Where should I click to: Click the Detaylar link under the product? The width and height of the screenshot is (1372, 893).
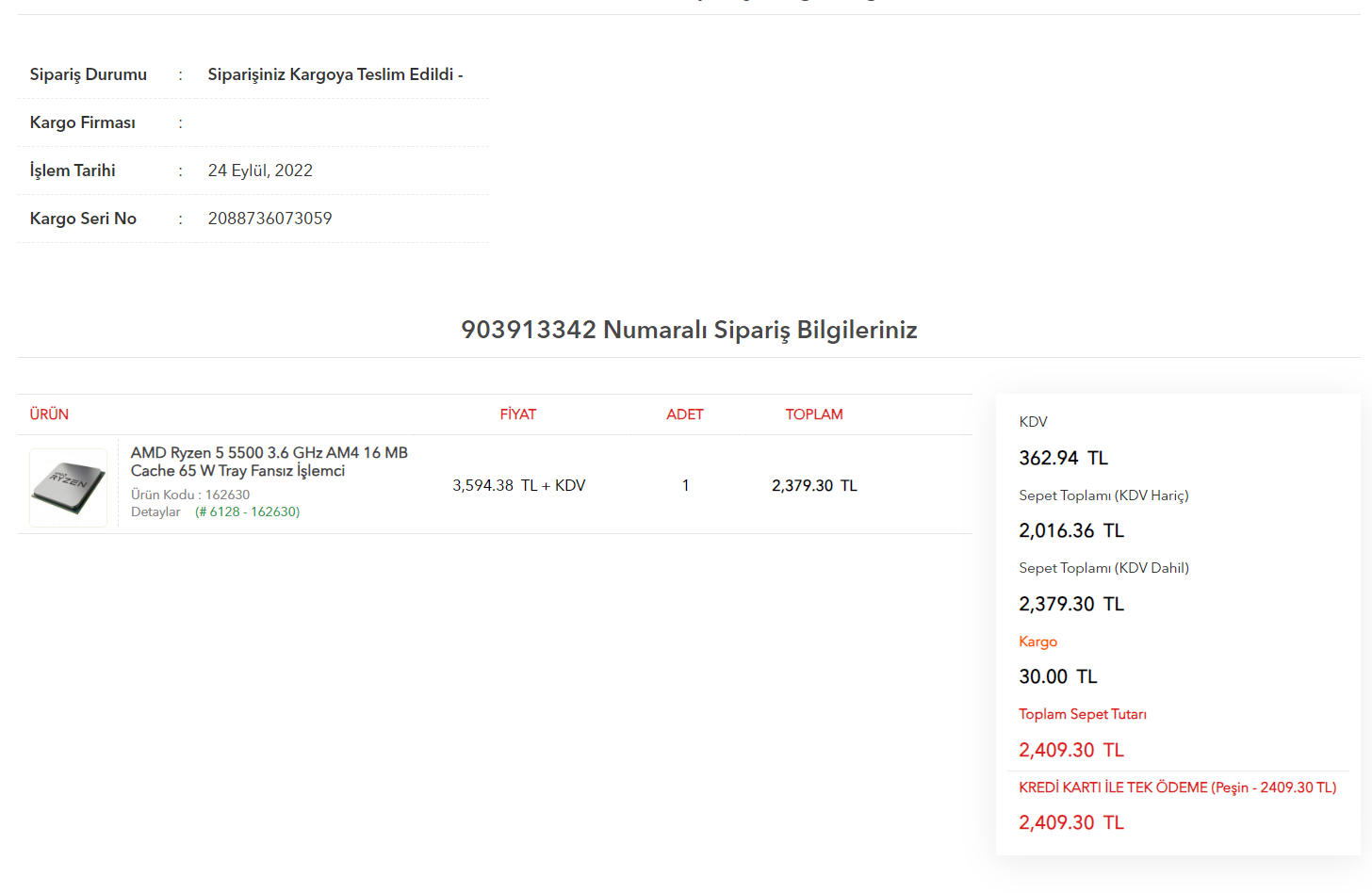pyautogui.click(x=155, y=511)
